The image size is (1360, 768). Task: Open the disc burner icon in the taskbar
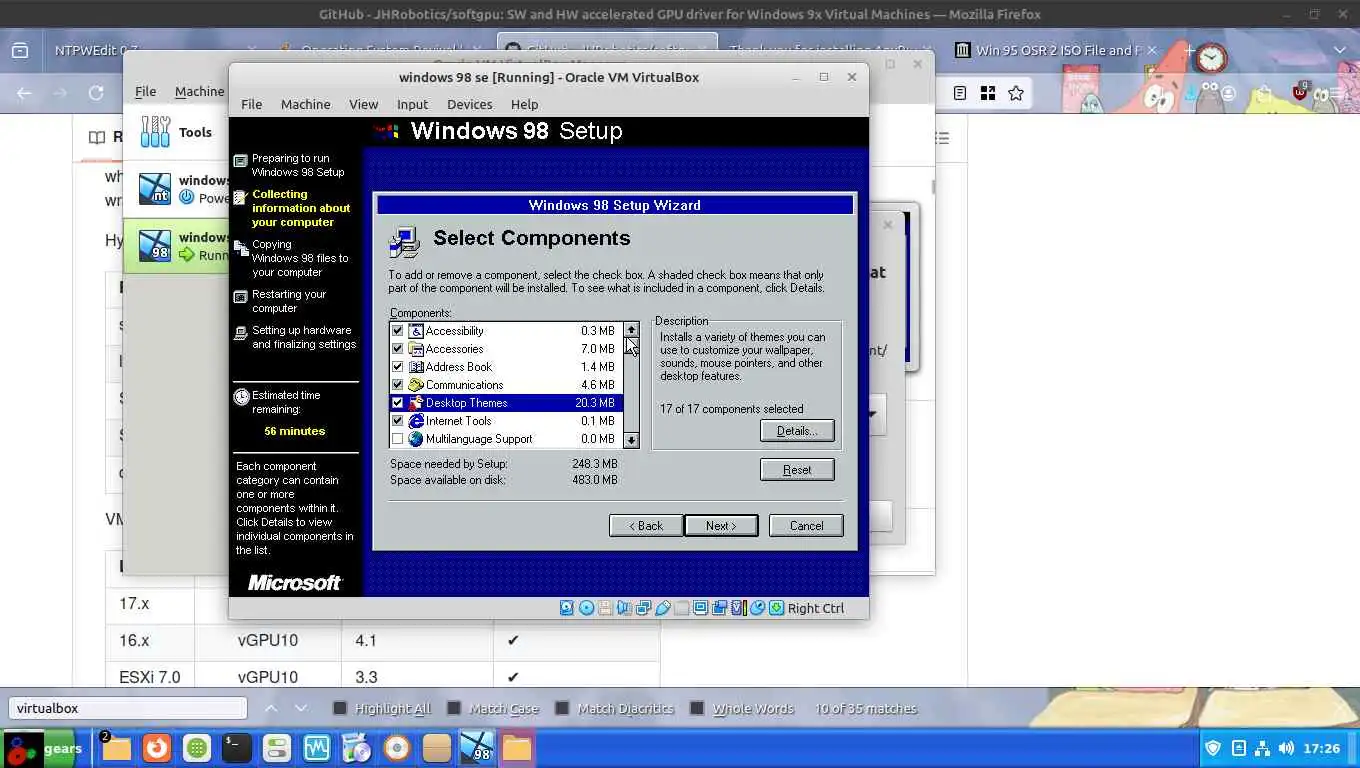coord(397,748)
